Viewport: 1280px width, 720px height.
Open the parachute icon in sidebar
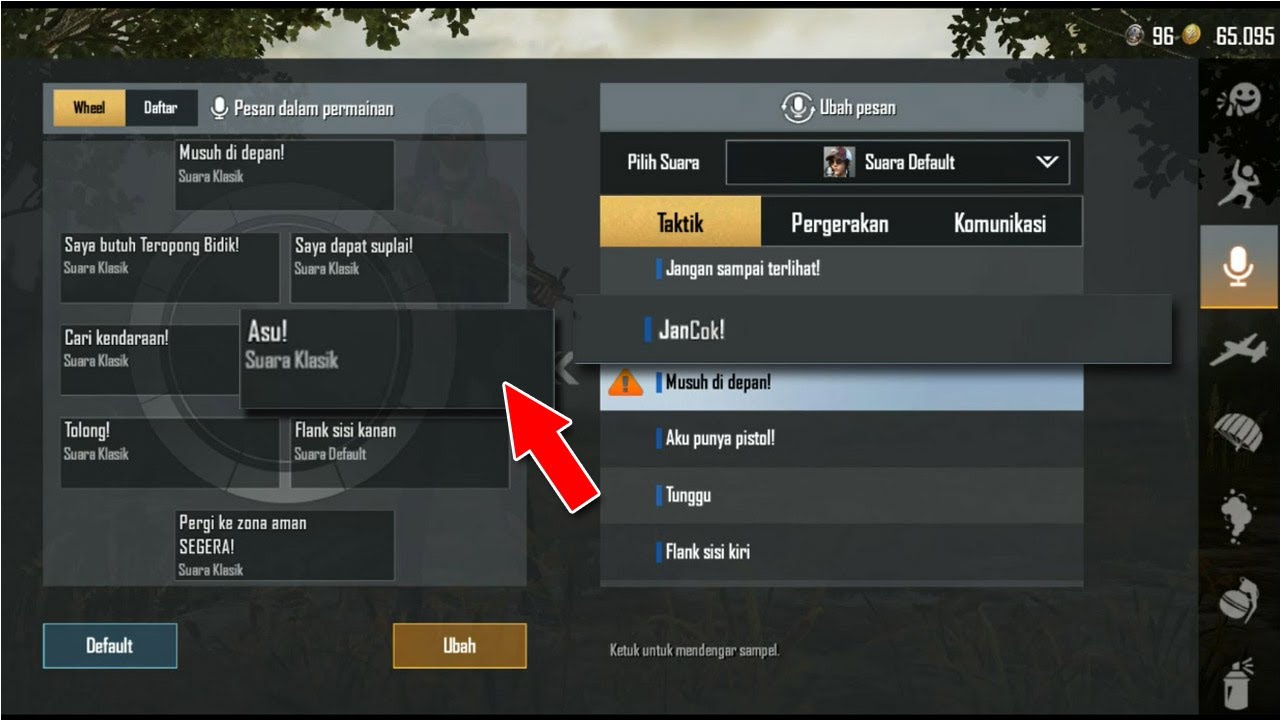point(1238,433)
